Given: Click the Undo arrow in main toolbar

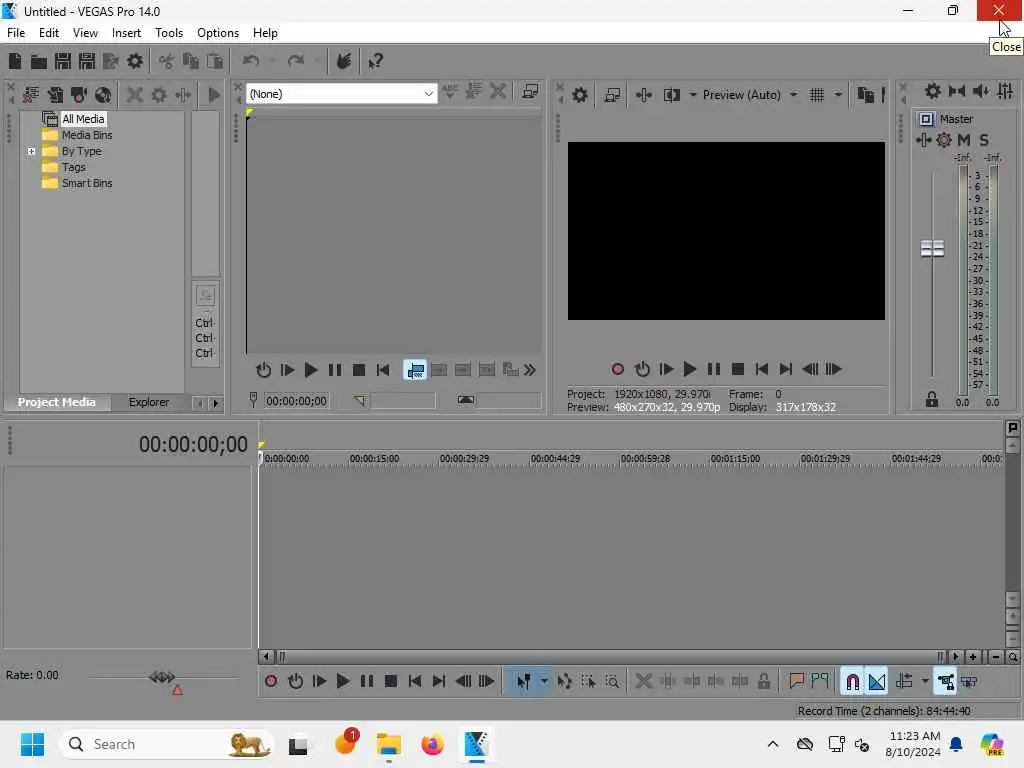Looking at the screenshot, I should click(x=251, y=61).
